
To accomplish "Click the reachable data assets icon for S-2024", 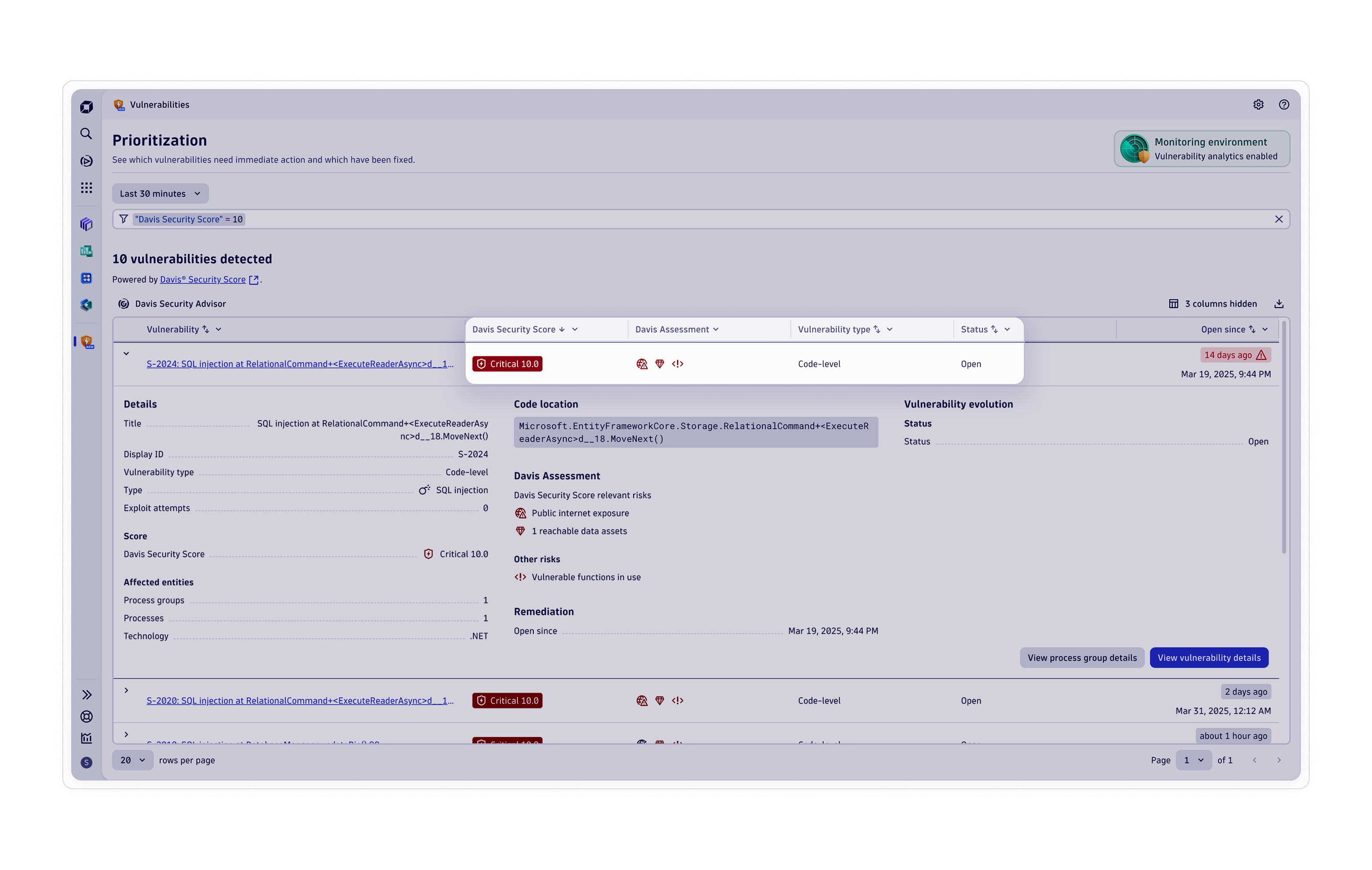I will pyautogui.click(x=660, y=364).
